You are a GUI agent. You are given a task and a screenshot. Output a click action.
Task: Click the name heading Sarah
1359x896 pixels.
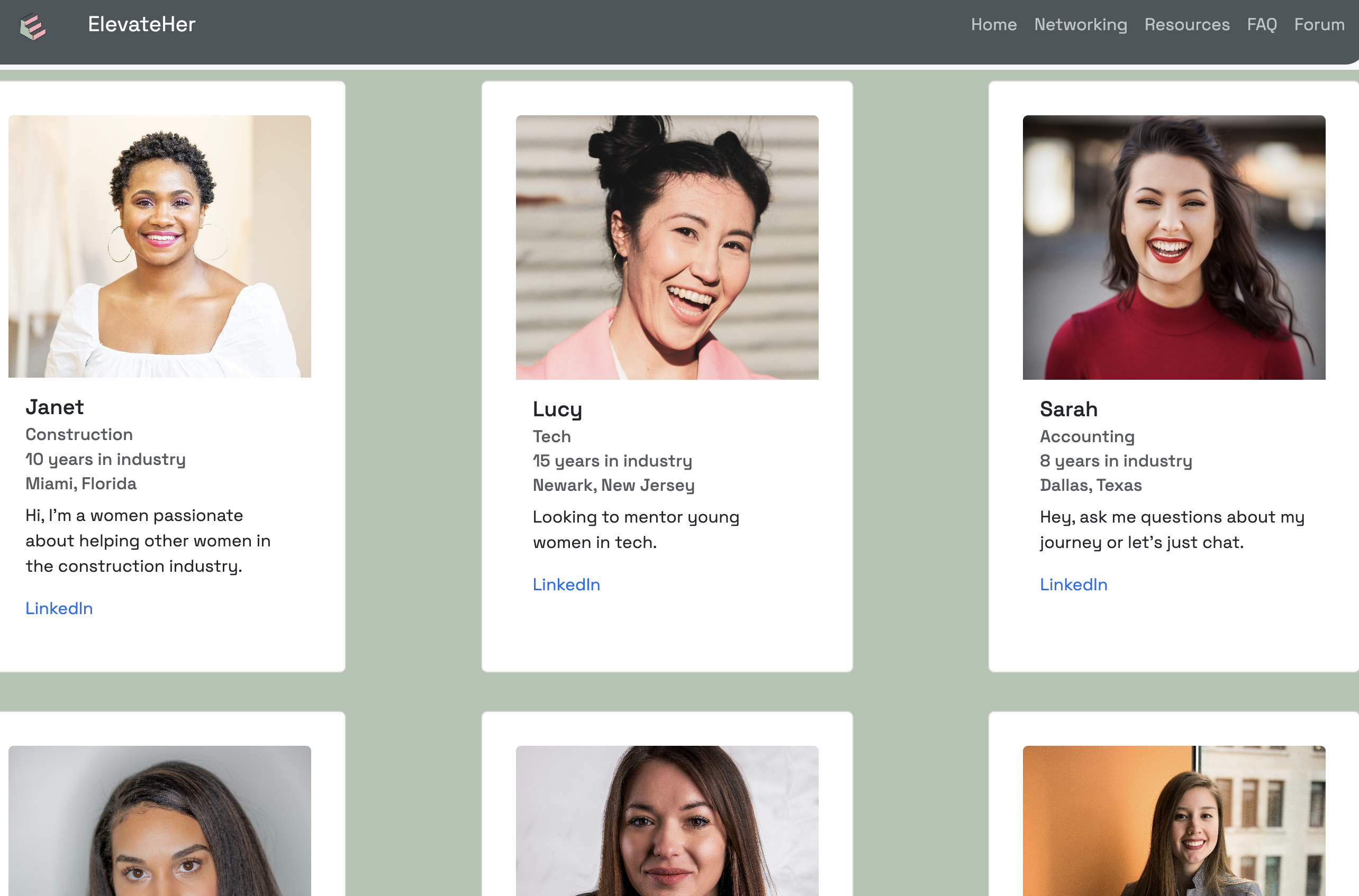tap(1068, 409)
